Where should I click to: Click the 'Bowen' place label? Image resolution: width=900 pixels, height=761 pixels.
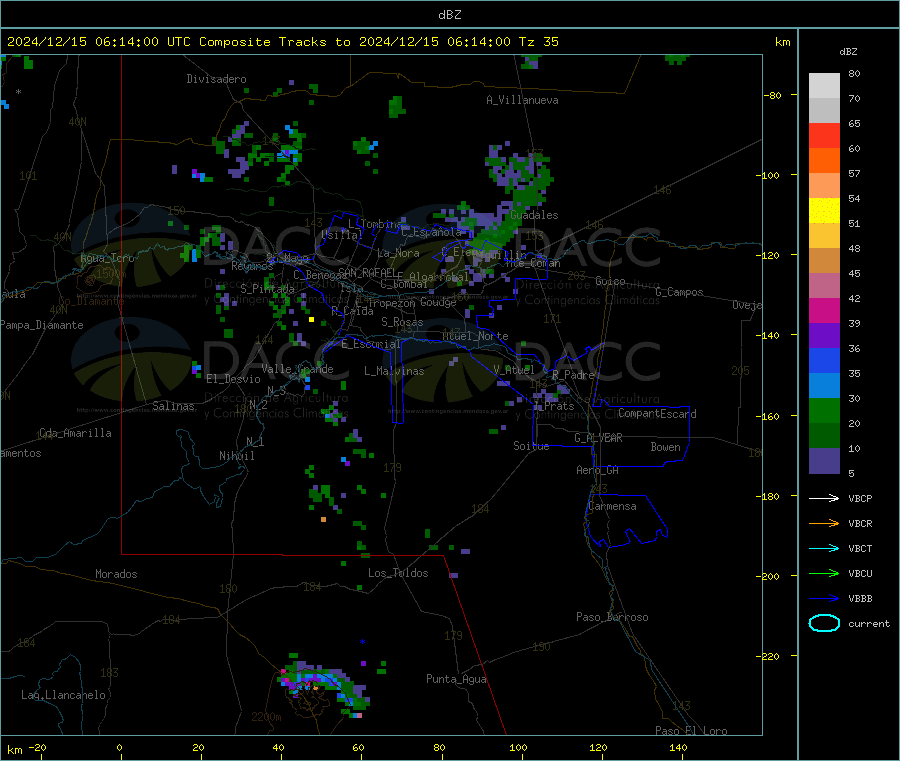(665, 447)
